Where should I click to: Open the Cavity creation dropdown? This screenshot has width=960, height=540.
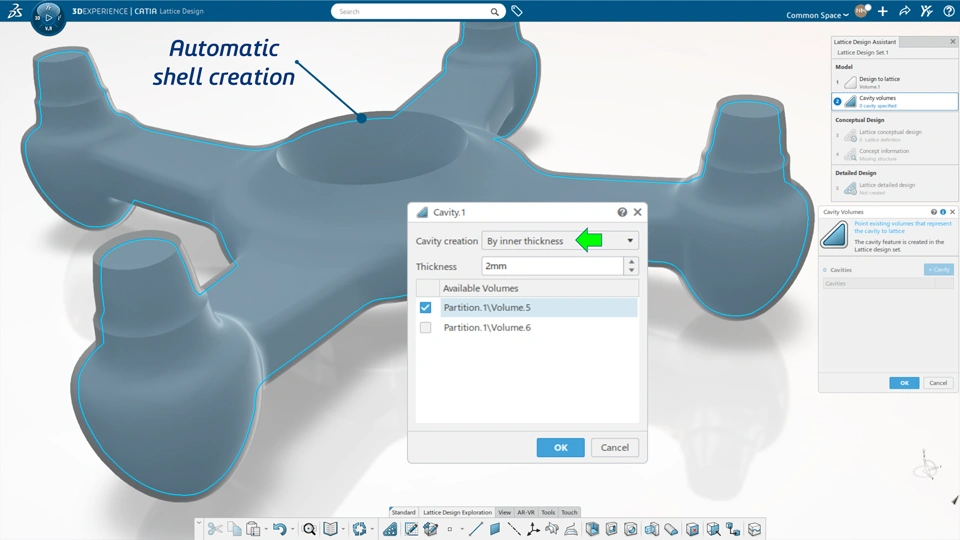[x=560, y=241]
